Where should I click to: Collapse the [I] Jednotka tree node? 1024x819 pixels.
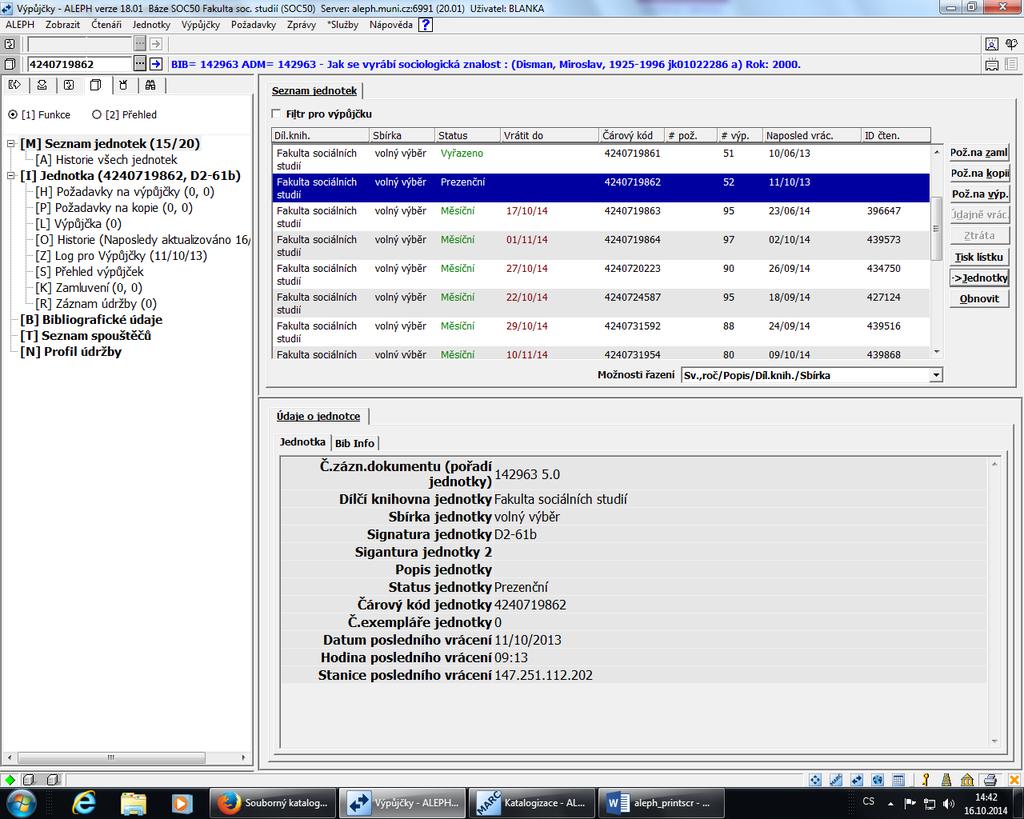click(11, 176)
